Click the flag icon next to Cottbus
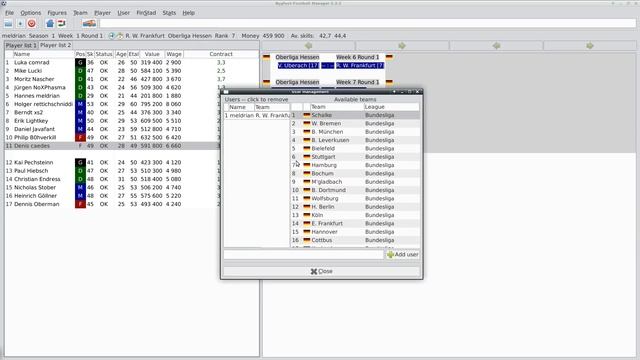Image resolution: width=640 pixels, height=360 pixels. pos(307,240)
